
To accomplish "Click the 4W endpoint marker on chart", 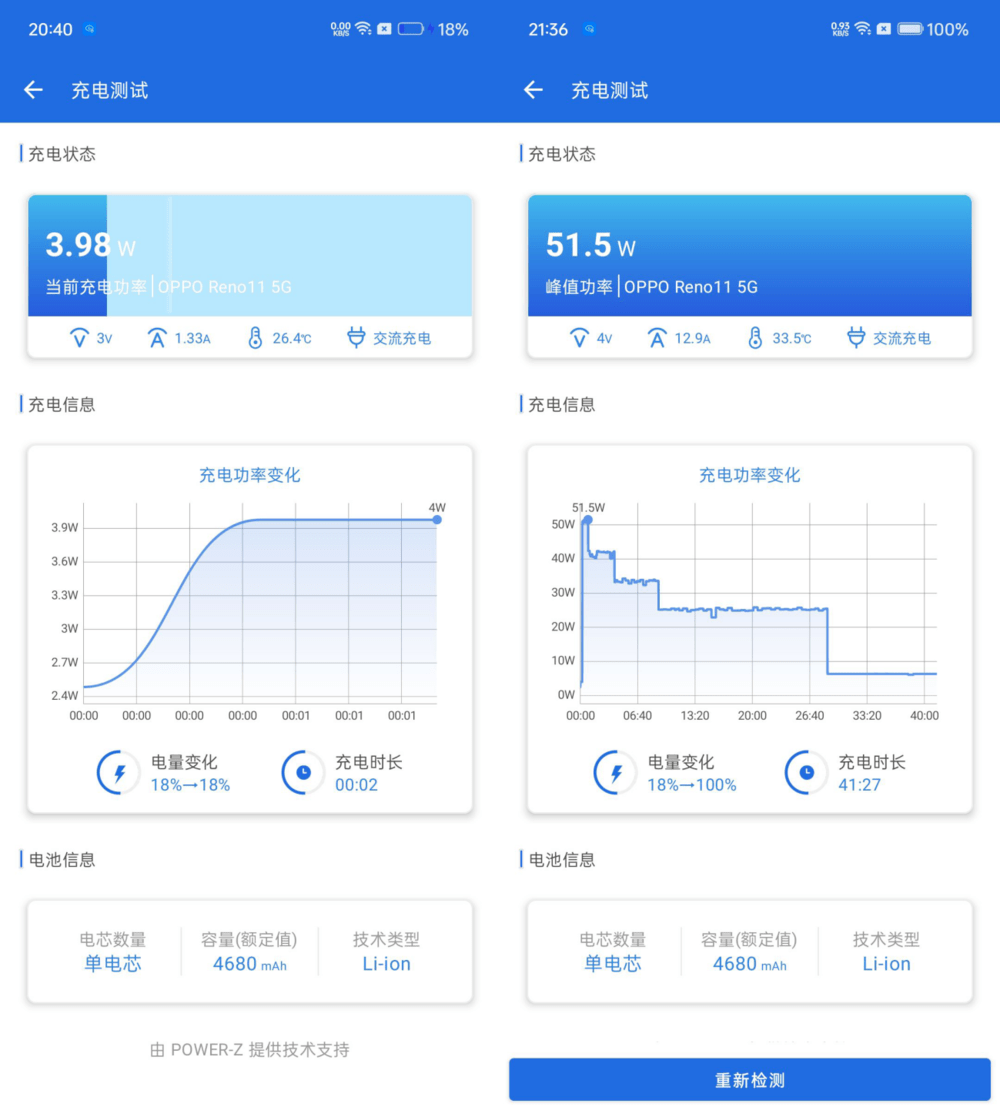I will [x=437, y=519].
